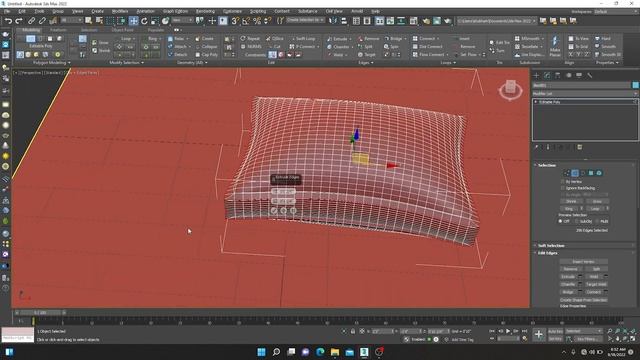Activate the Select and Link tool
Screen dimensions: 640x360
(31, 21)
